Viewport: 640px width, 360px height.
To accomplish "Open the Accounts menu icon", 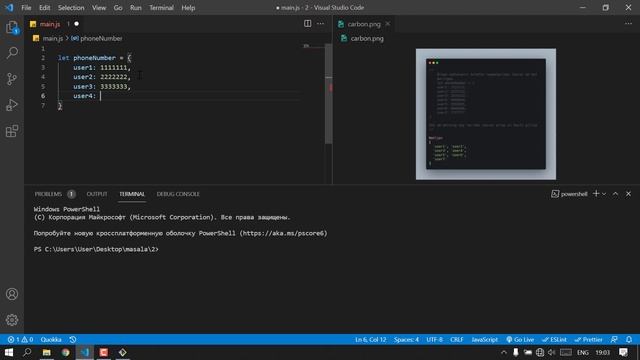I will tap(12, 294).
